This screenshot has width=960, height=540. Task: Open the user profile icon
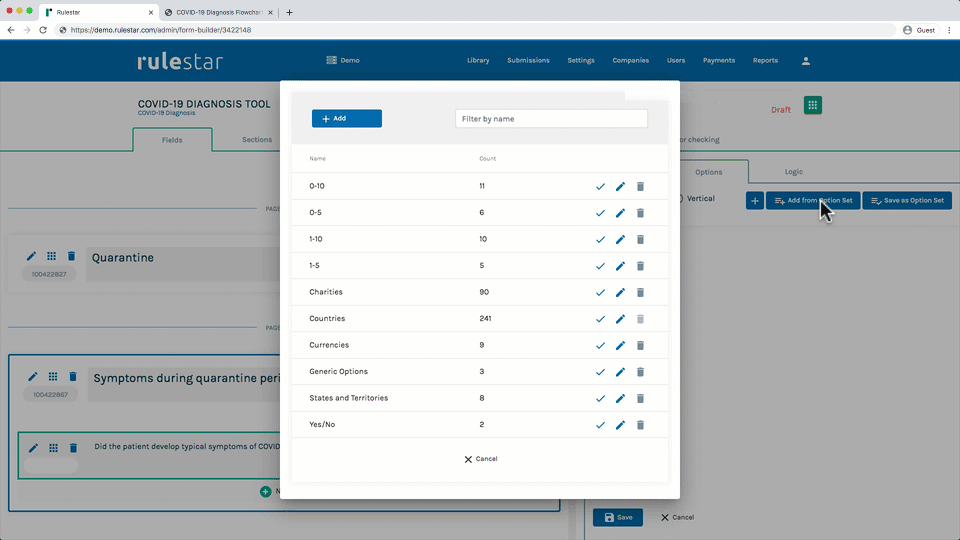(806, 61)
